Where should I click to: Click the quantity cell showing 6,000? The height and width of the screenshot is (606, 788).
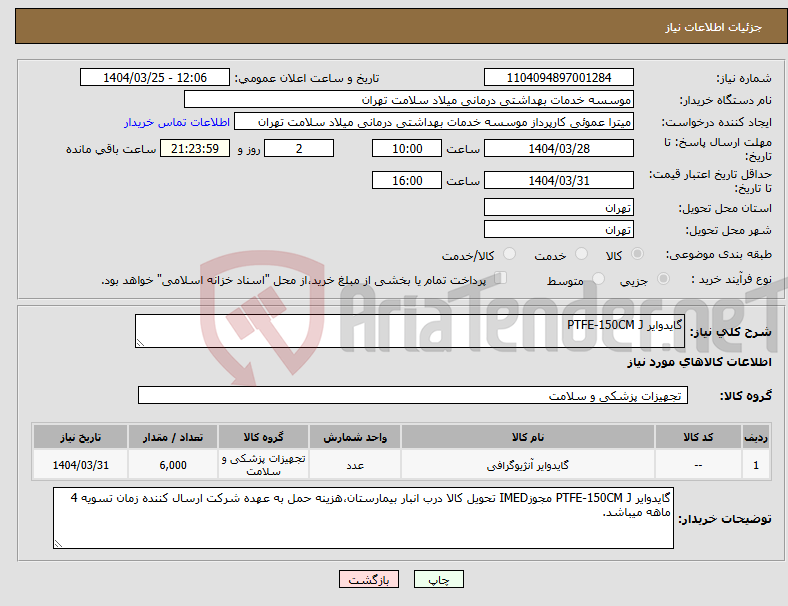click(173, 465)
